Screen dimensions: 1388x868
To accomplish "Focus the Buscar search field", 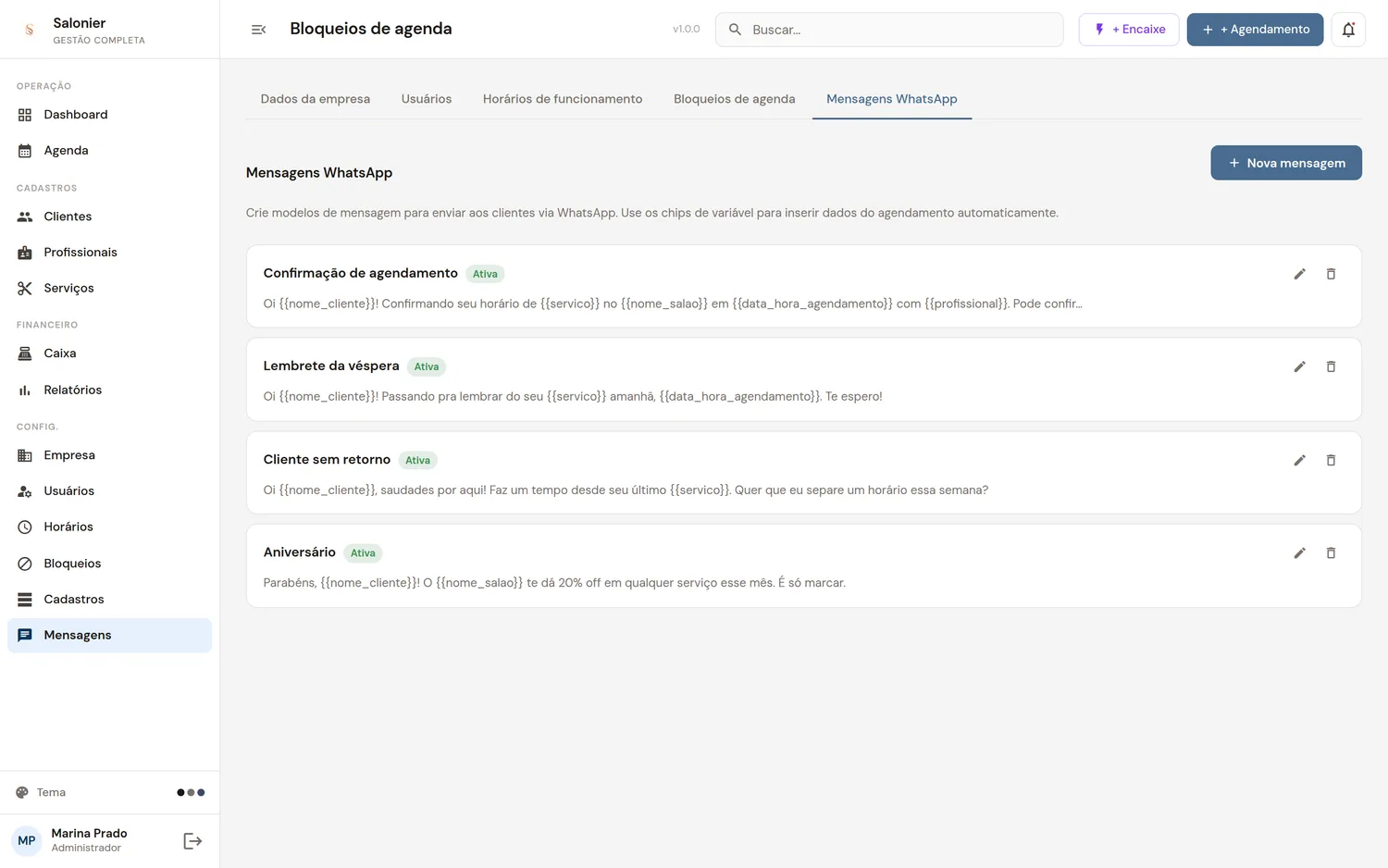I will [x=889, y=30].
